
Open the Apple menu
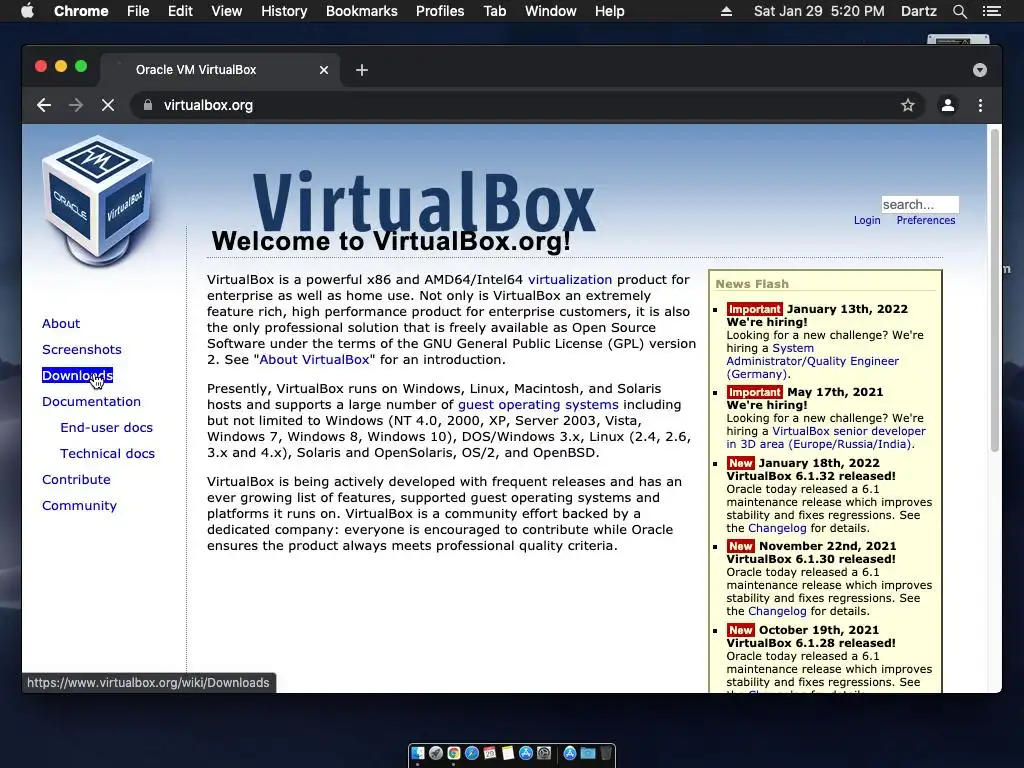(x=27, y=11)
